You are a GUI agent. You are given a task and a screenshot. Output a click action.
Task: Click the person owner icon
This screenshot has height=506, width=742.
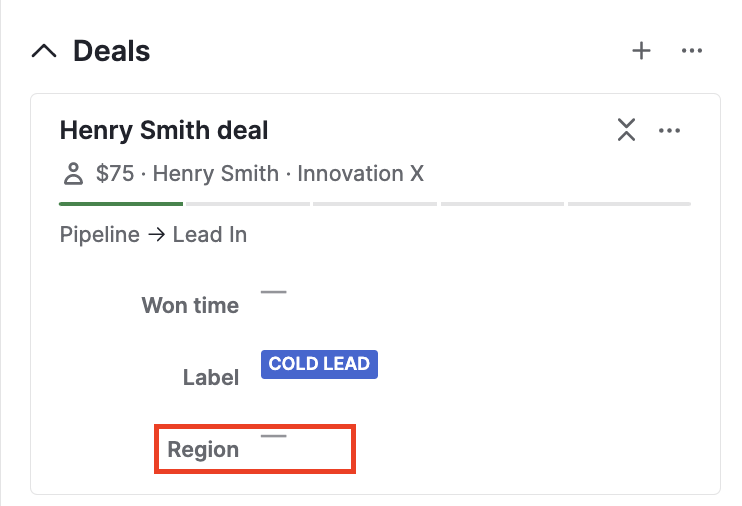tap(73, 173)
